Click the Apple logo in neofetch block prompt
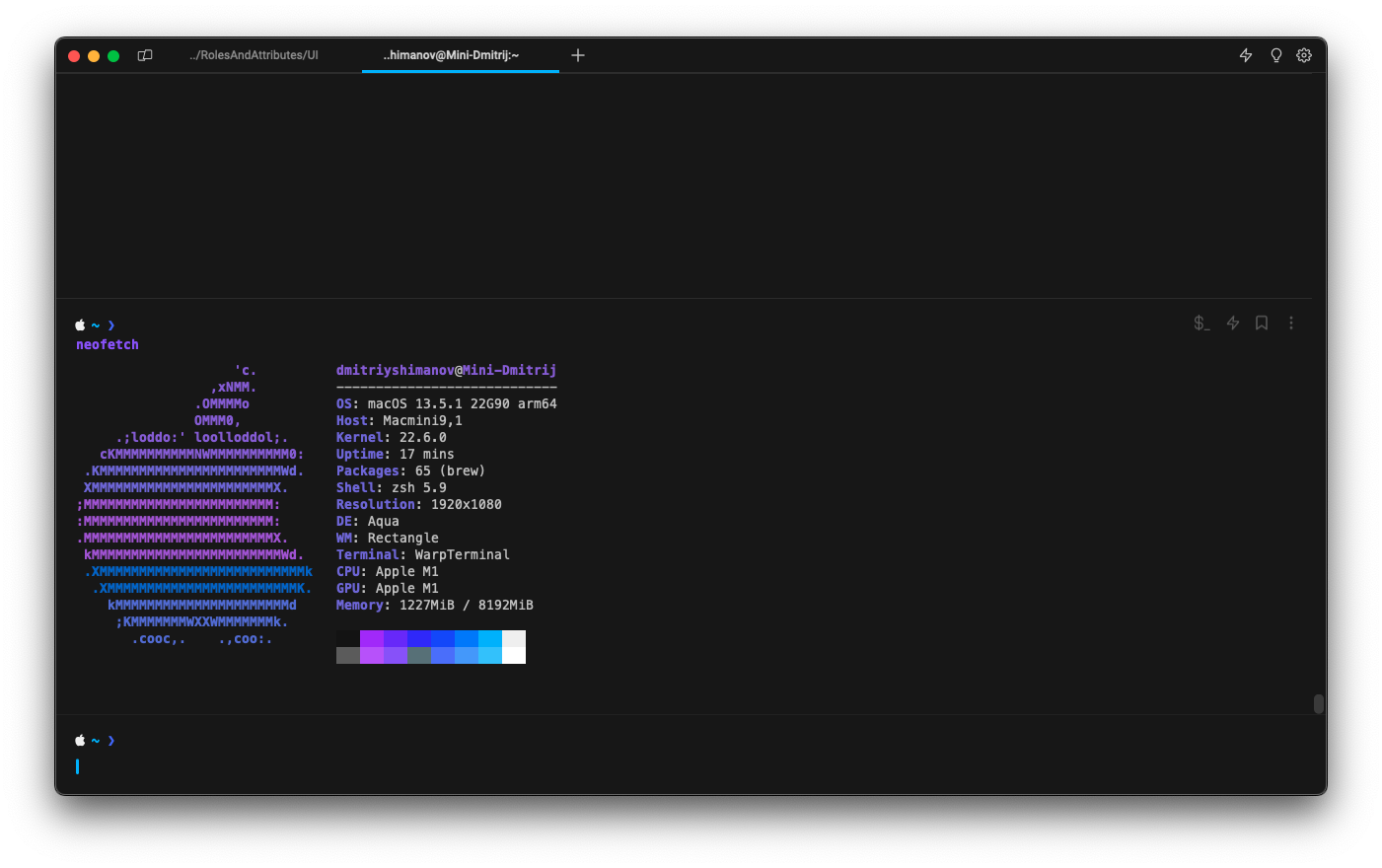Viewport: 1382px width, 868px height. (80, 325)
